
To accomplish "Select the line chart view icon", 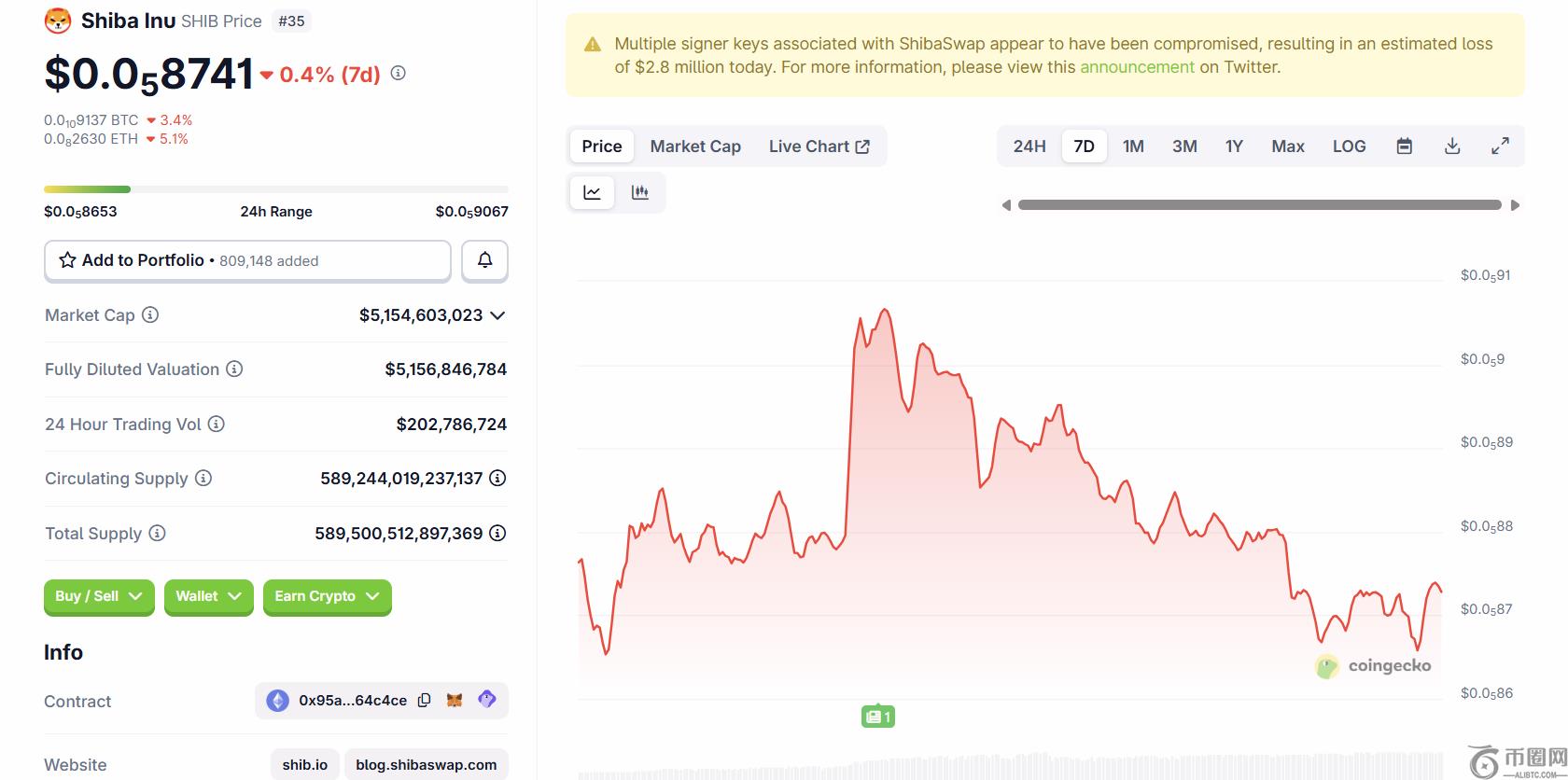I will tap(592, 193).
